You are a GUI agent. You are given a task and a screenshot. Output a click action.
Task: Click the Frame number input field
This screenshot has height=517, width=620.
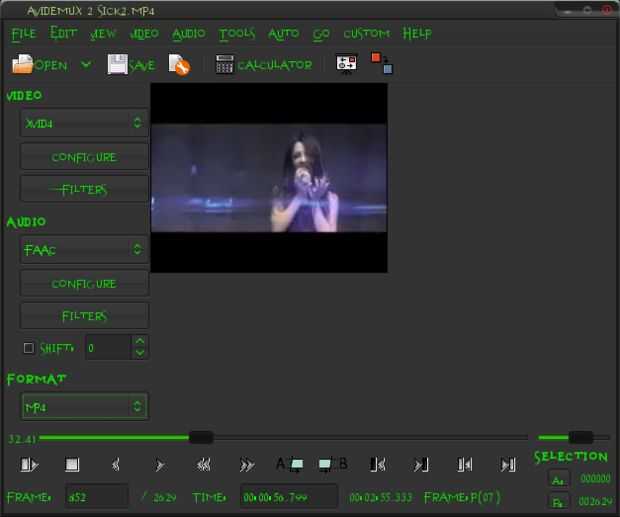click(97, 496)
